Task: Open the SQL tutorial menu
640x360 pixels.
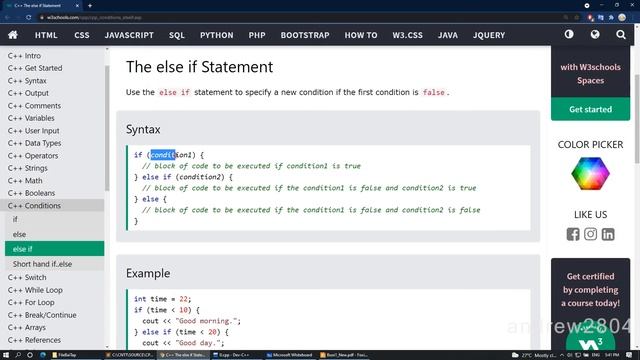Action: click(177, 35)
